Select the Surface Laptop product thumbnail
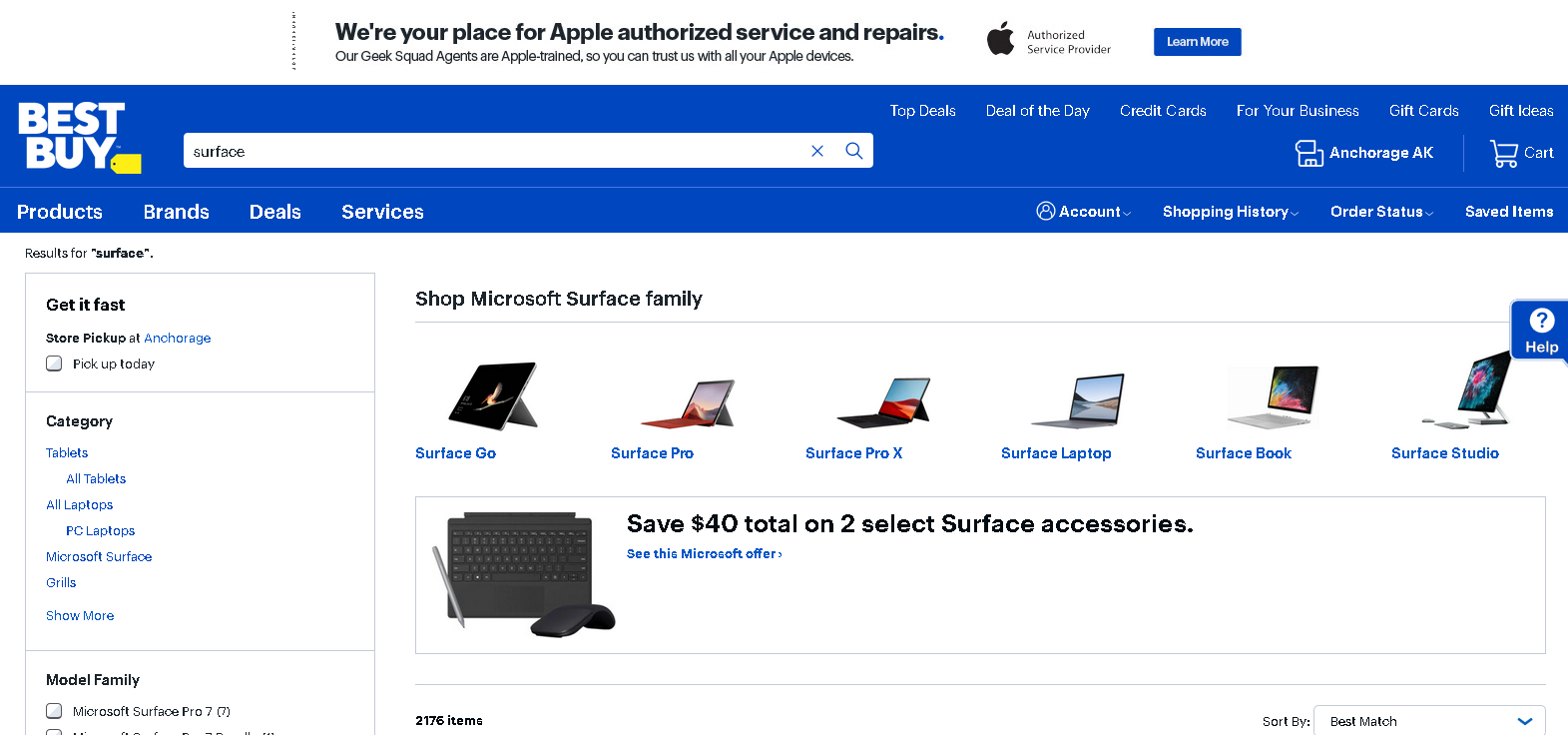Viewport: 1568px width, 735px height. click(1078, 398)
